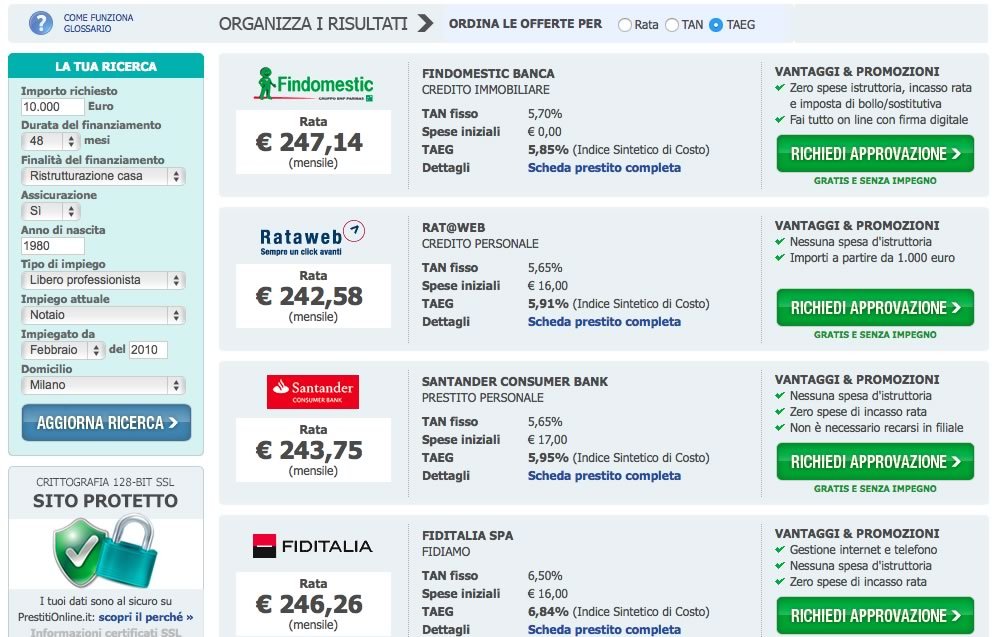Open the Domicilio dropdown showing Milano

click(x=103, y=385)
